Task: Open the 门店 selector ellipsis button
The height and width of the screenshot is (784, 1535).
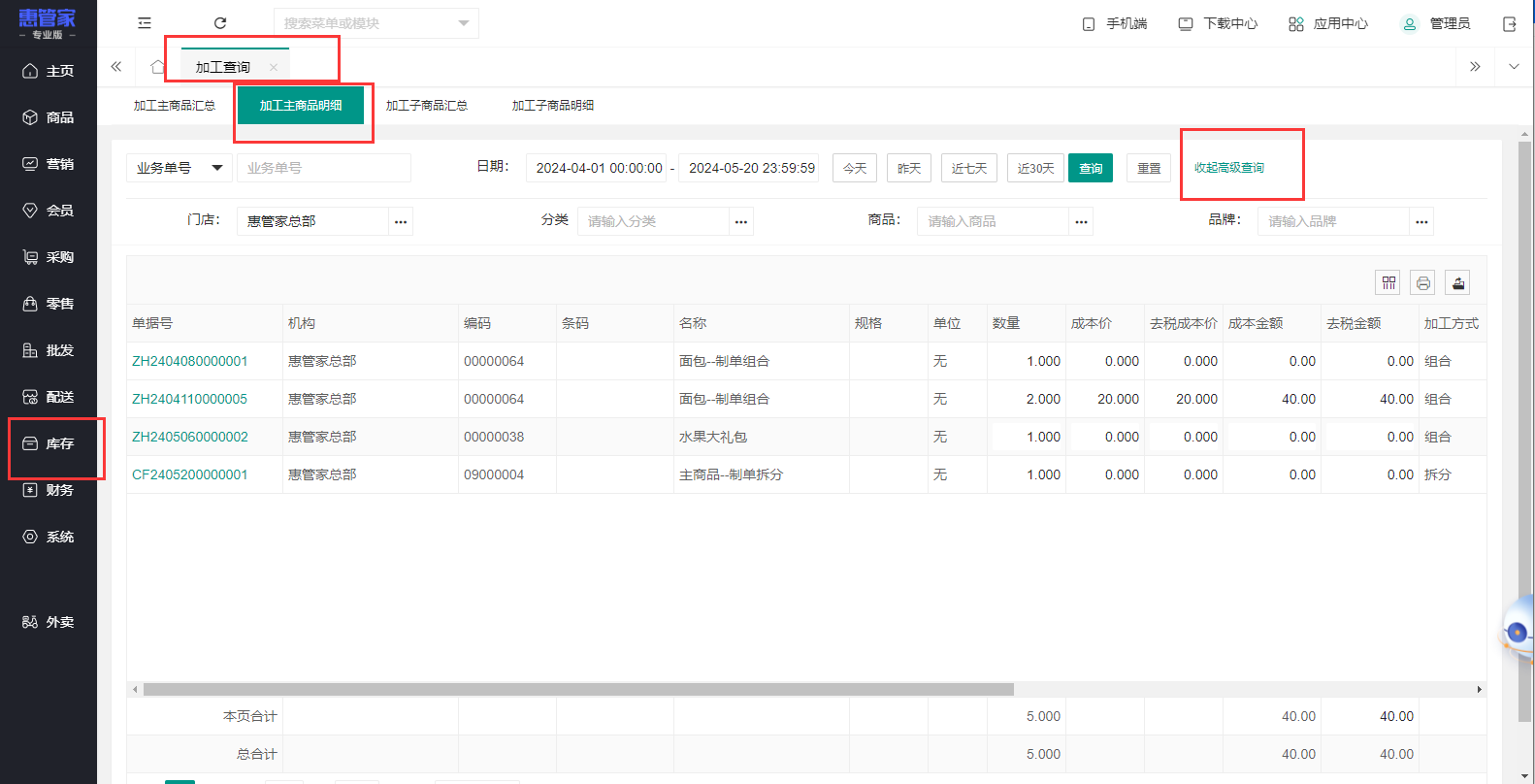Action: tap(401, 221)
